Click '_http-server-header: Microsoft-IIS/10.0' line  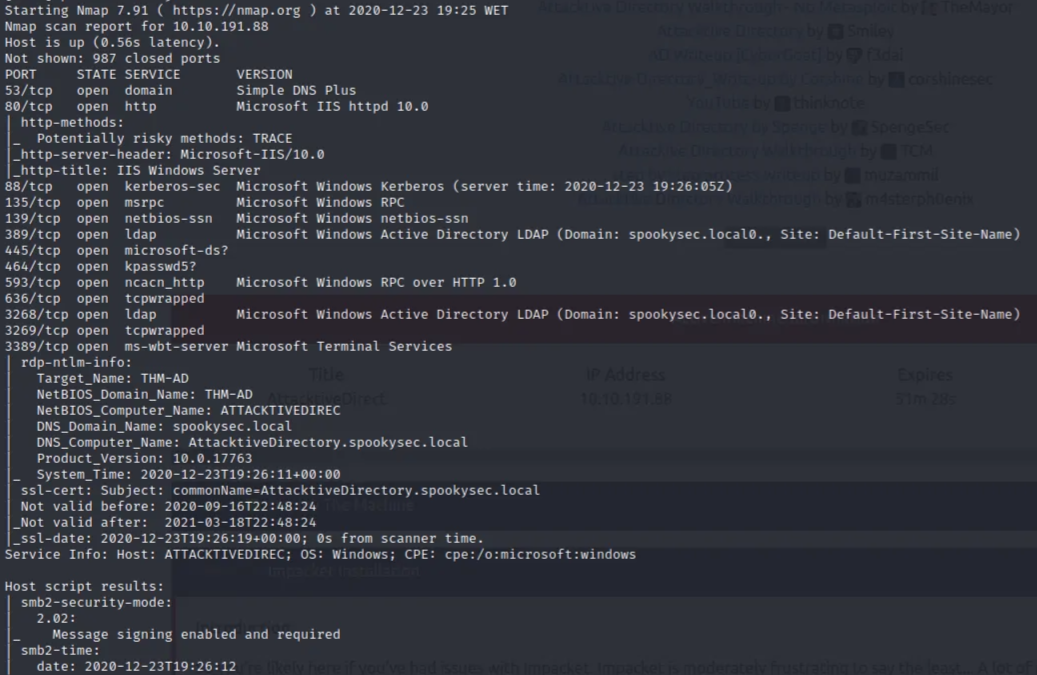tap(169, 154)
